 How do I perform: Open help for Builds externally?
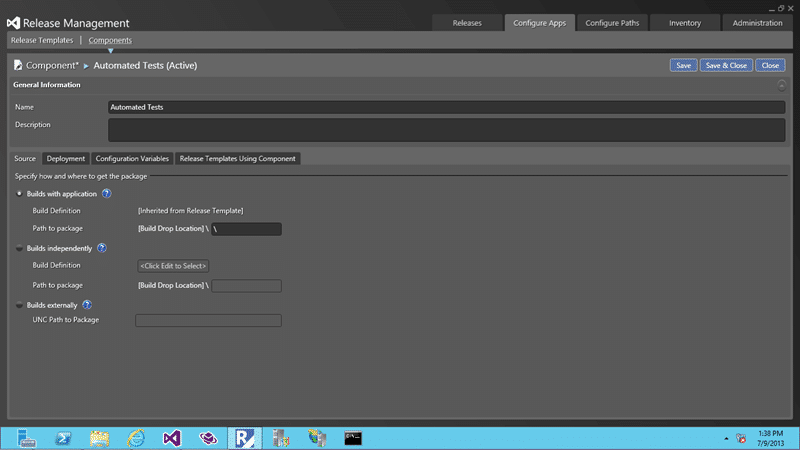pos(87,305)
